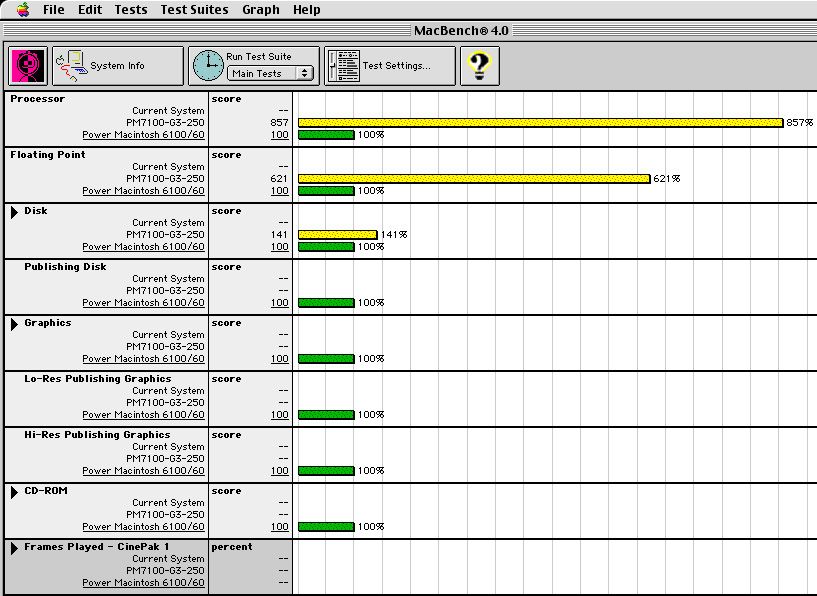This screenshot has width=817, height=596.
Task: Expand Frames Played - CinePak 1 row
Action: (x=15, y=548)
